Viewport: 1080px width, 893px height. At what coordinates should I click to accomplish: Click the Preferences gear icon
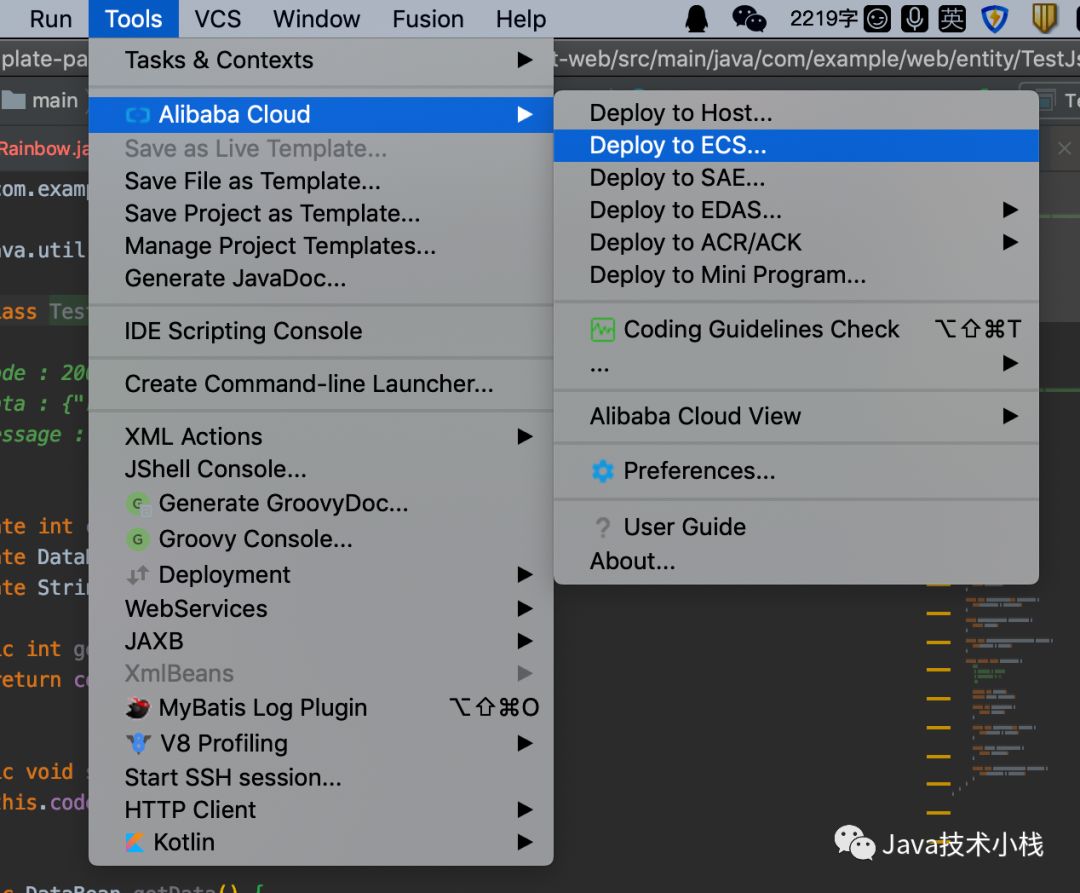click(x=603, y=471)
